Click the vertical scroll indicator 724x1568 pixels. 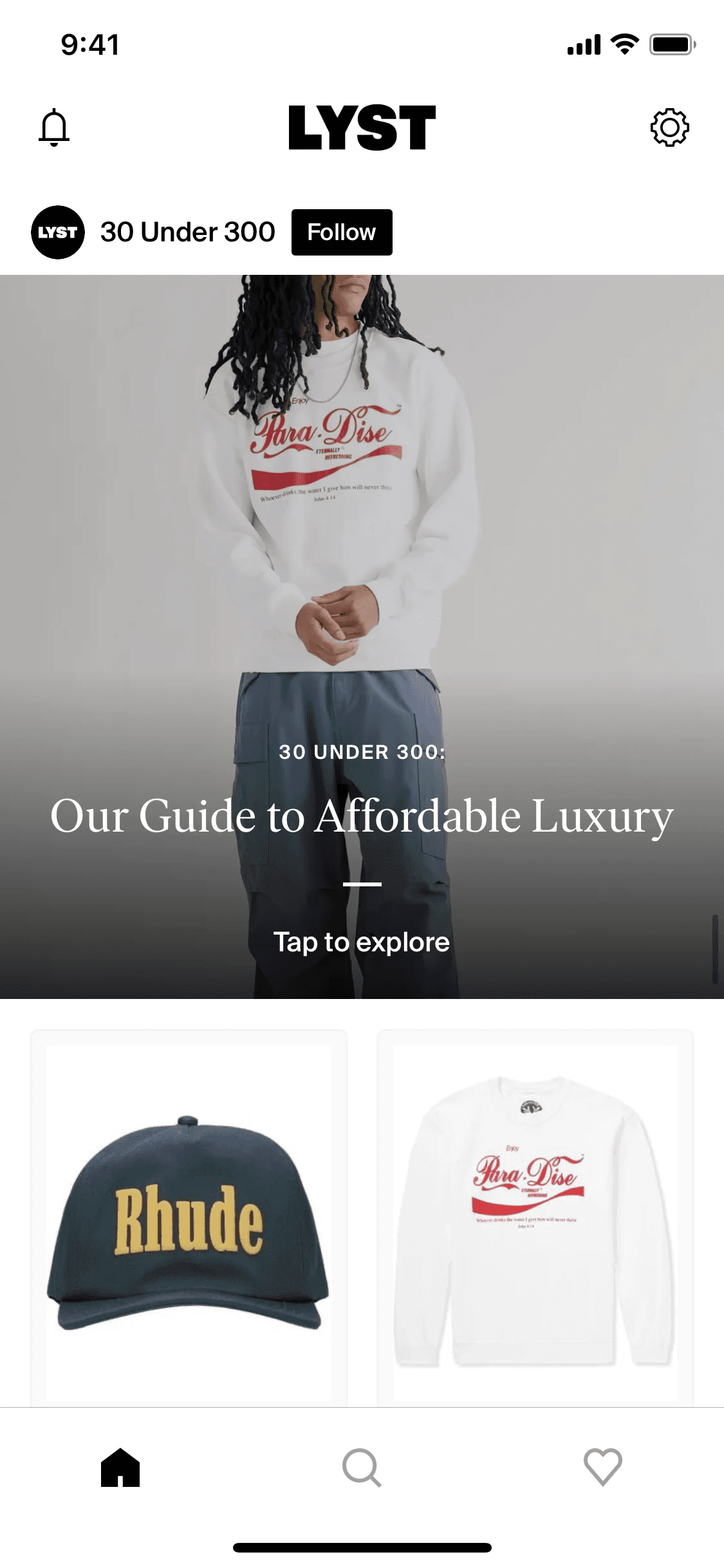[715, 949]
